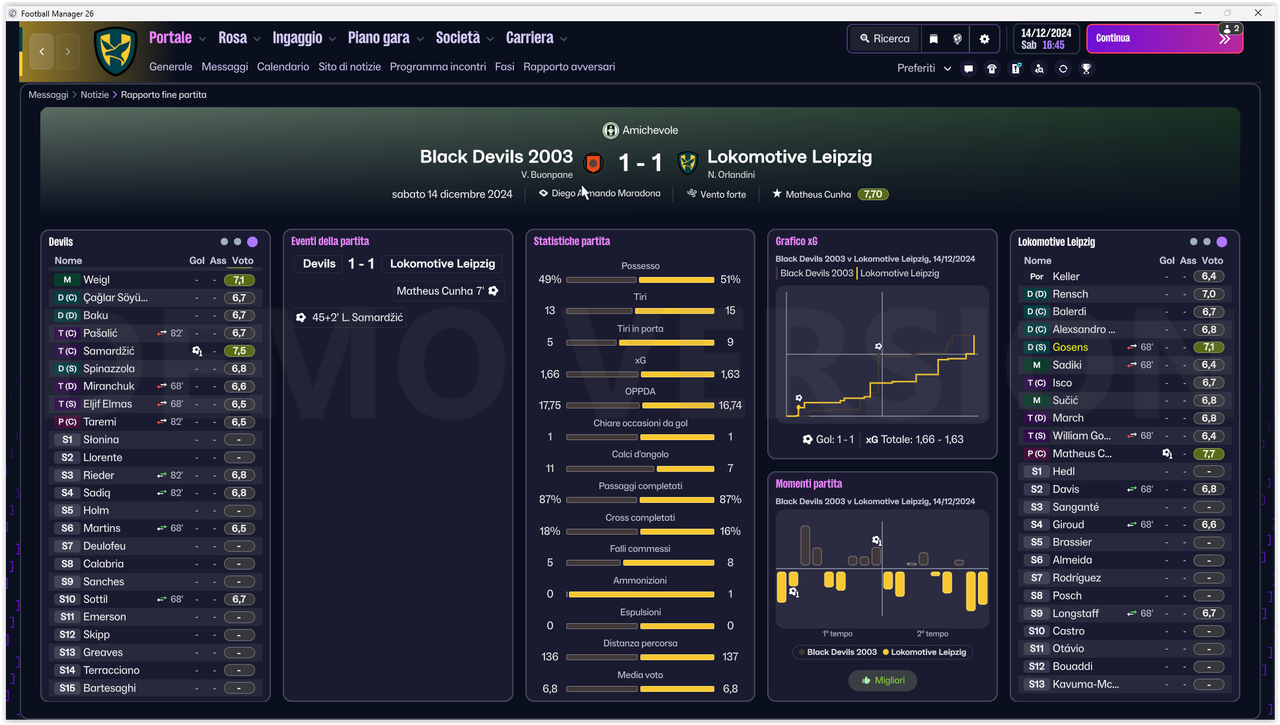
Task: Click Samardžić's green 7,5 rating badge
Action: pos(239,351)
